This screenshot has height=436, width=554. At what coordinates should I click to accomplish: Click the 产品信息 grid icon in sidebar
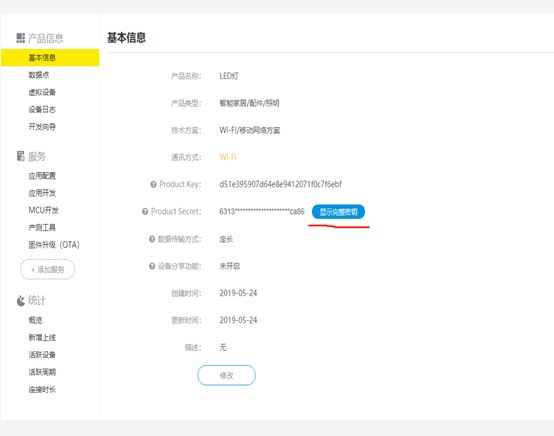tap(20, 38)
